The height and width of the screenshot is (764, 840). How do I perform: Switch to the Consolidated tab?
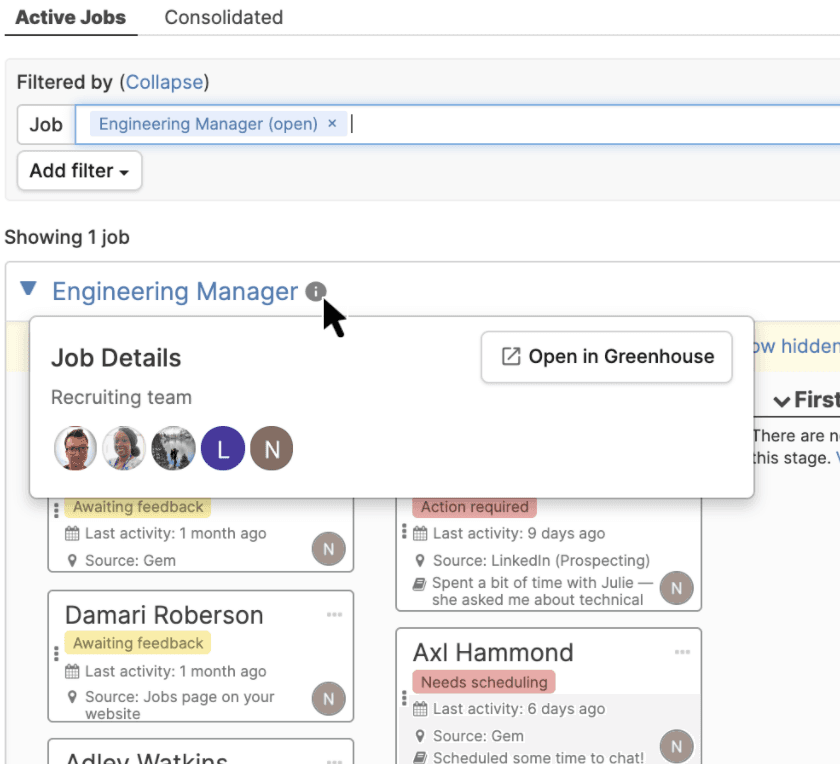pyautogui.click(x=222, y=18)
